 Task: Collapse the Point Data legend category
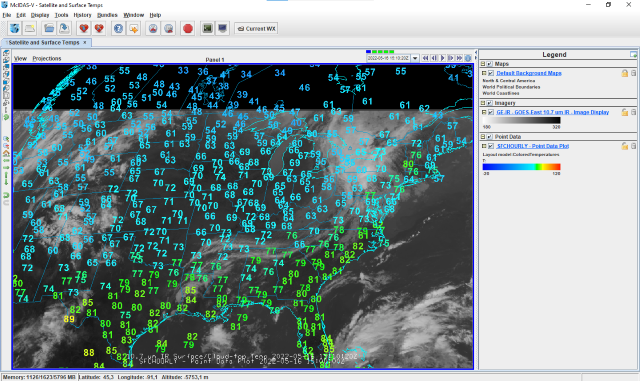click(483, 137)
